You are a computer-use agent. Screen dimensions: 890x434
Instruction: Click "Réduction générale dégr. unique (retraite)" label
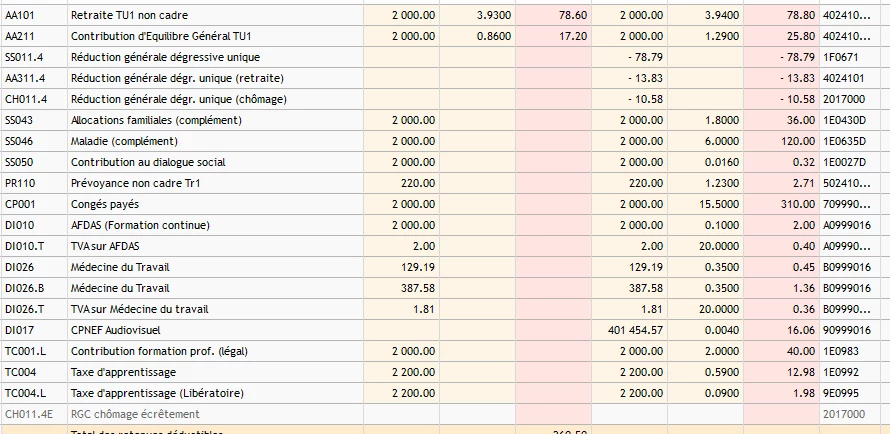(176, 78)
